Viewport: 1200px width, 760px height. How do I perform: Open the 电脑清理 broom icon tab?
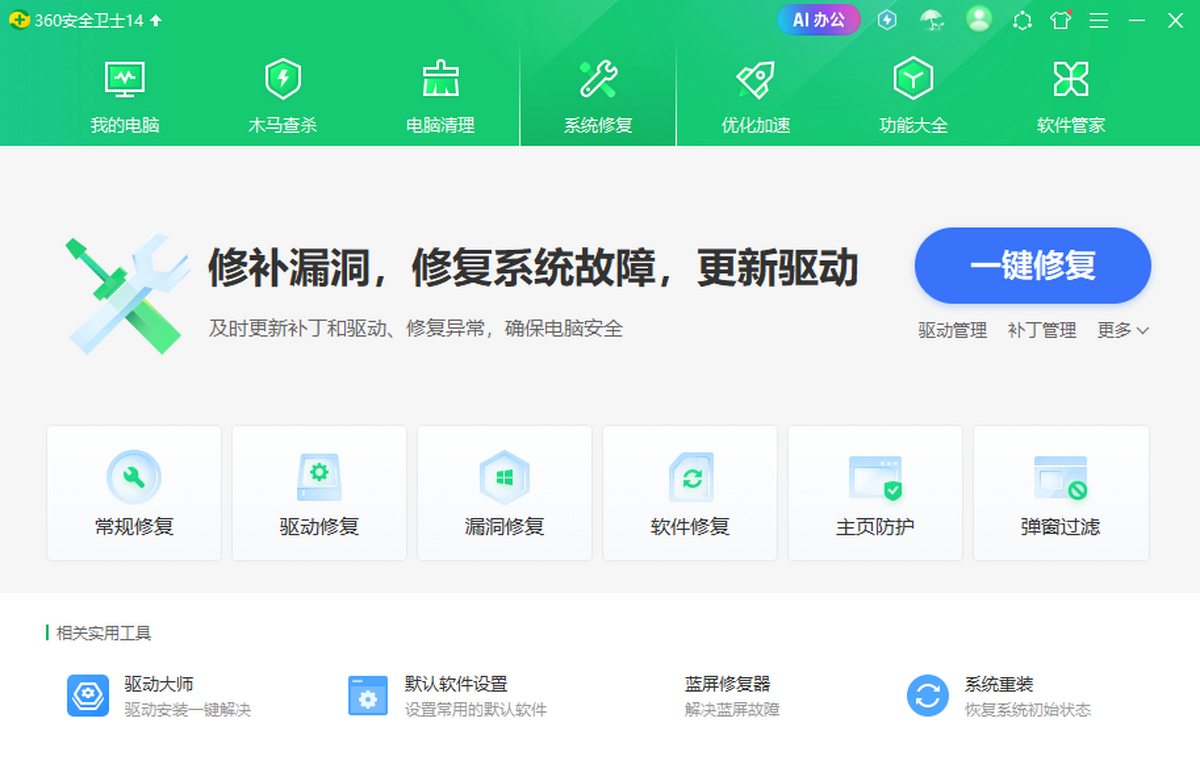[440, 95]
